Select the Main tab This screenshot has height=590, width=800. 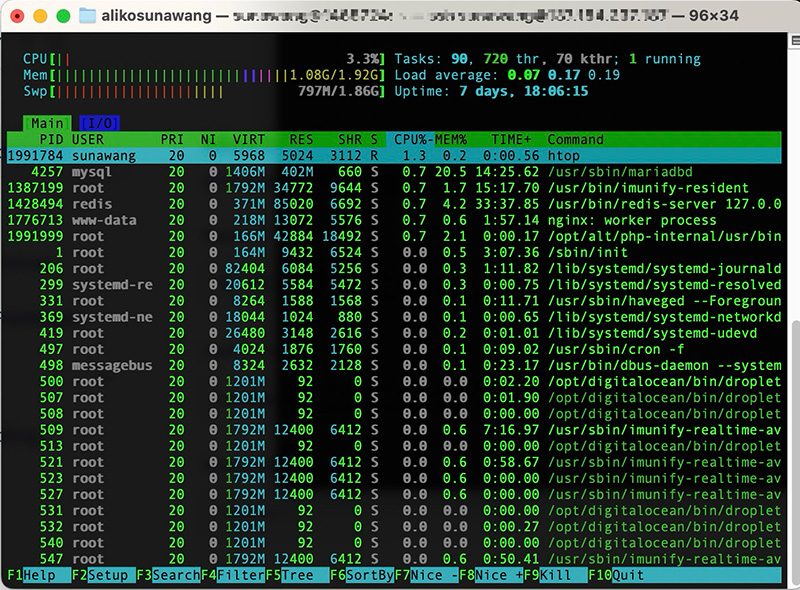tap(47, 124)
